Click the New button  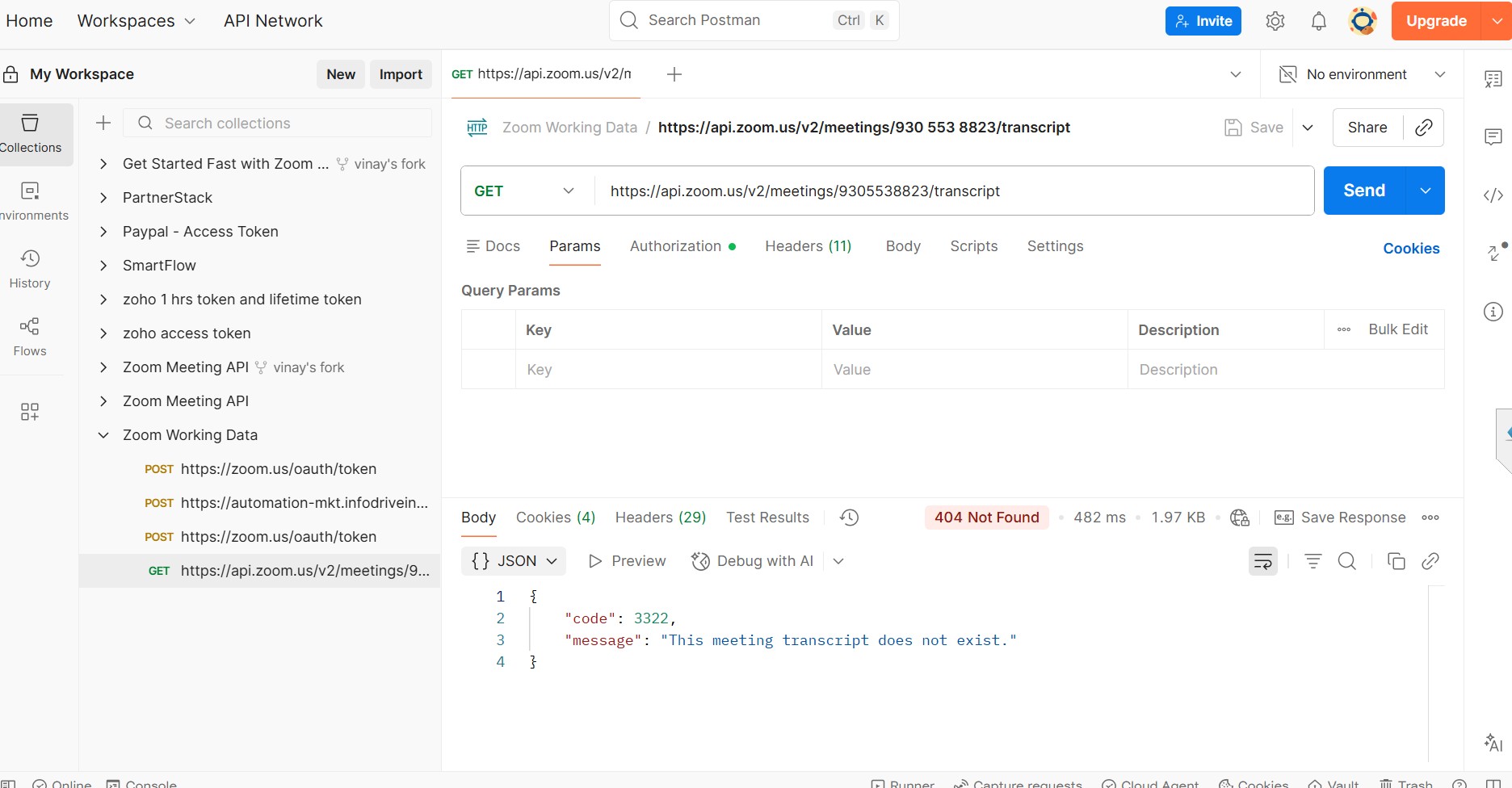341,74
